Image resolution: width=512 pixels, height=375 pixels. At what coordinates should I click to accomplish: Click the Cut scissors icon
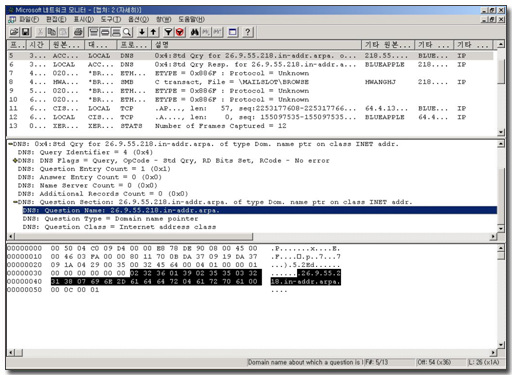pyautogui.click(x=40, y=32)
